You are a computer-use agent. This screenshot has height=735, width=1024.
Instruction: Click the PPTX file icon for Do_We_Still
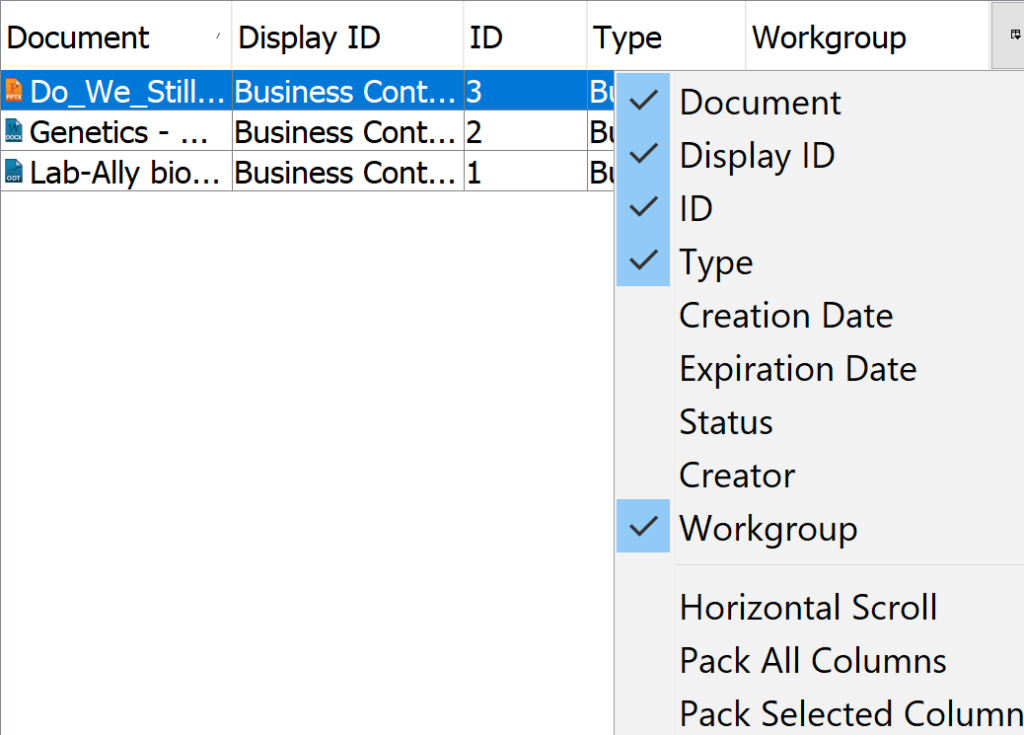coord(14,91)
